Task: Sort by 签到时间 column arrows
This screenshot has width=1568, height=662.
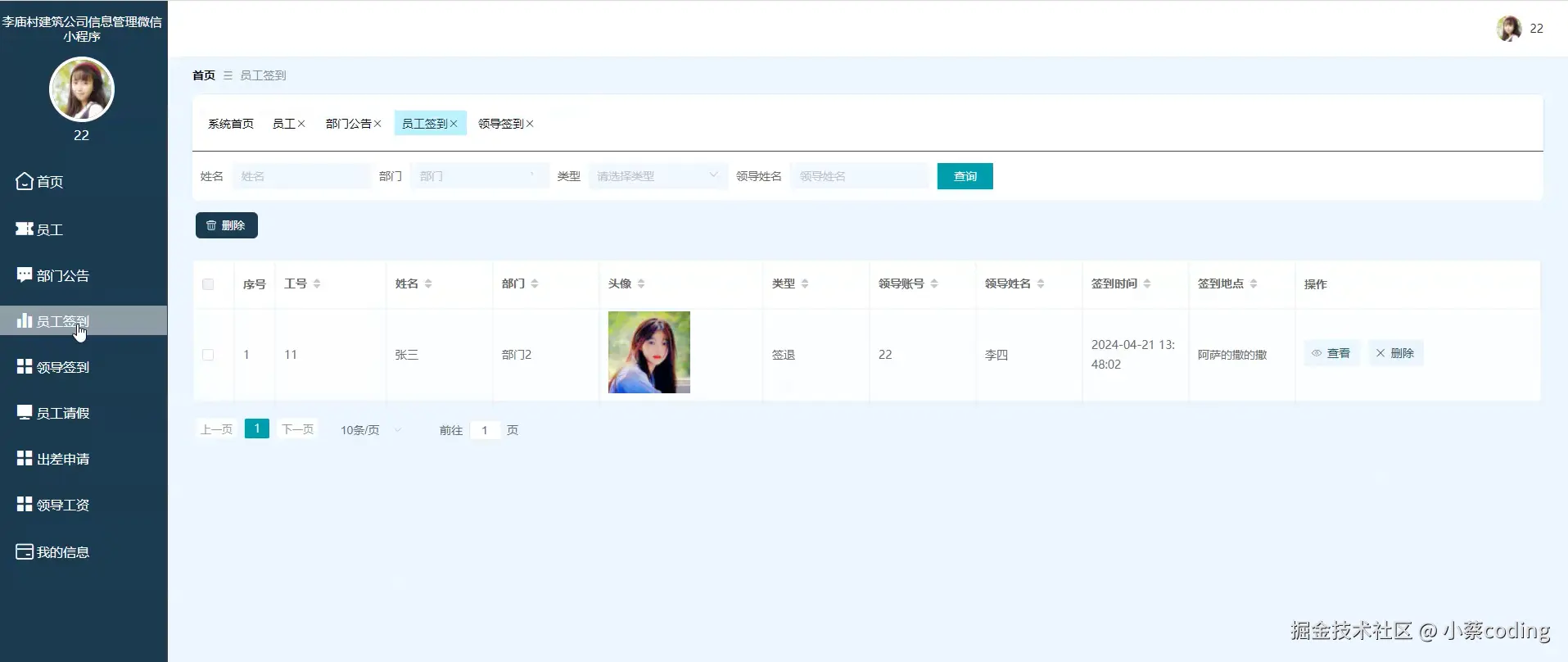Action: point(1147,283)
